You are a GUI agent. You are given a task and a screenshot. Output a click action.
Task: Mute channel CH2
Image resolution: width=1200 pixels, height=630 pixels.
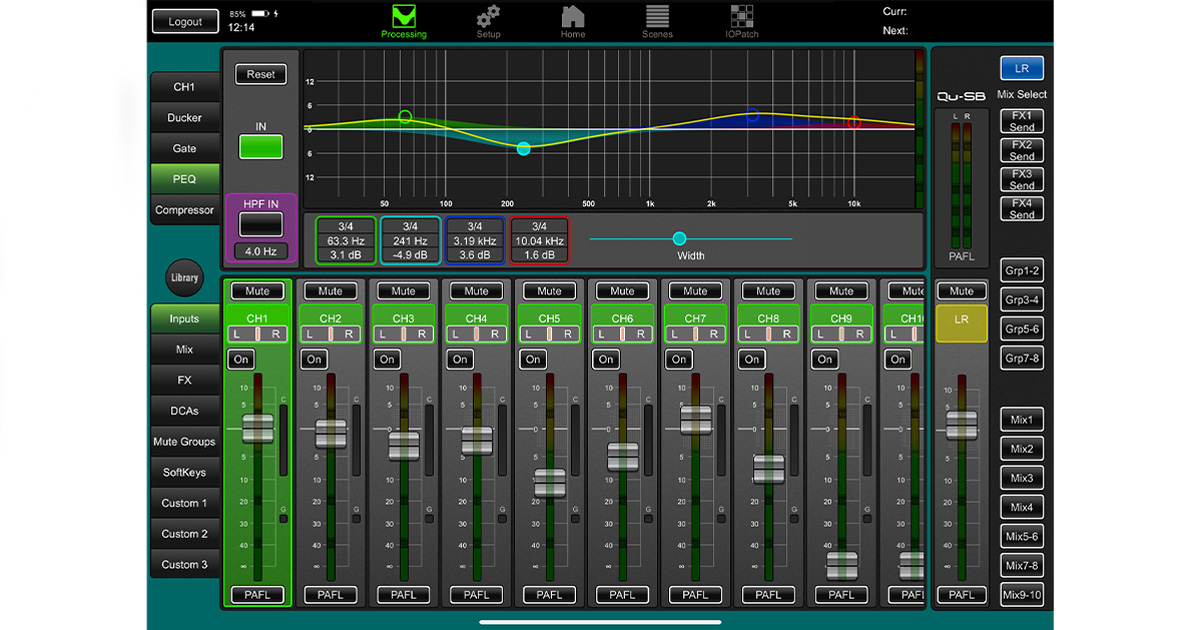click(330, 291)
